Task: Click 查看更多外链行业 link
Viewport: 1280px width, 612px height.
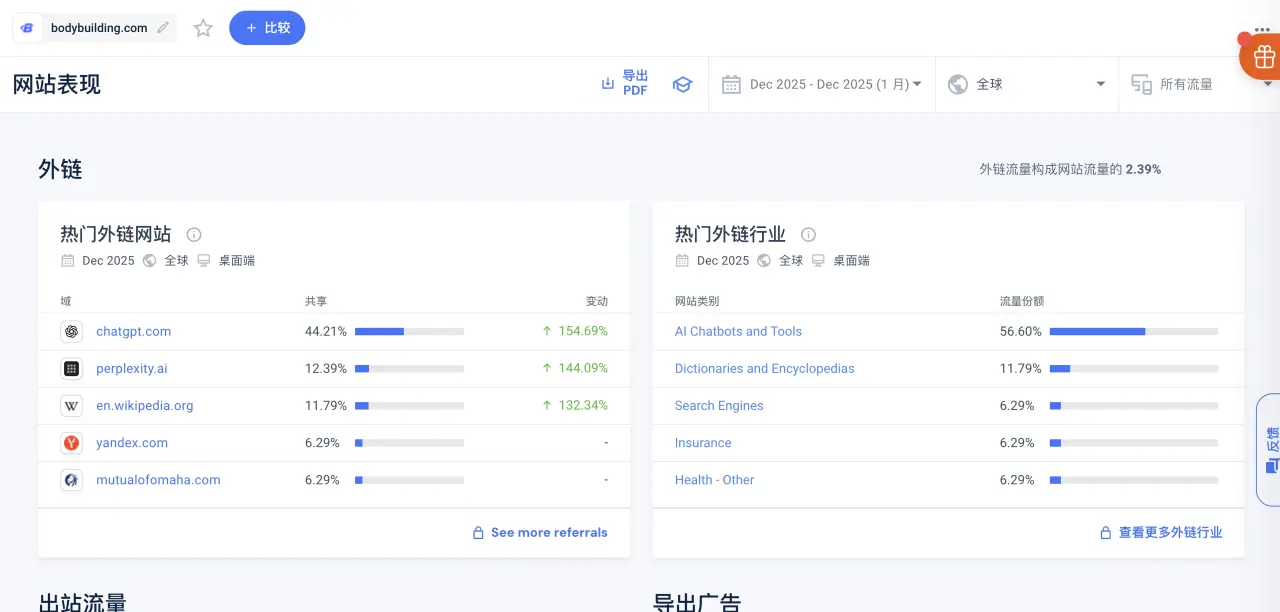Action: (1170, 532)
